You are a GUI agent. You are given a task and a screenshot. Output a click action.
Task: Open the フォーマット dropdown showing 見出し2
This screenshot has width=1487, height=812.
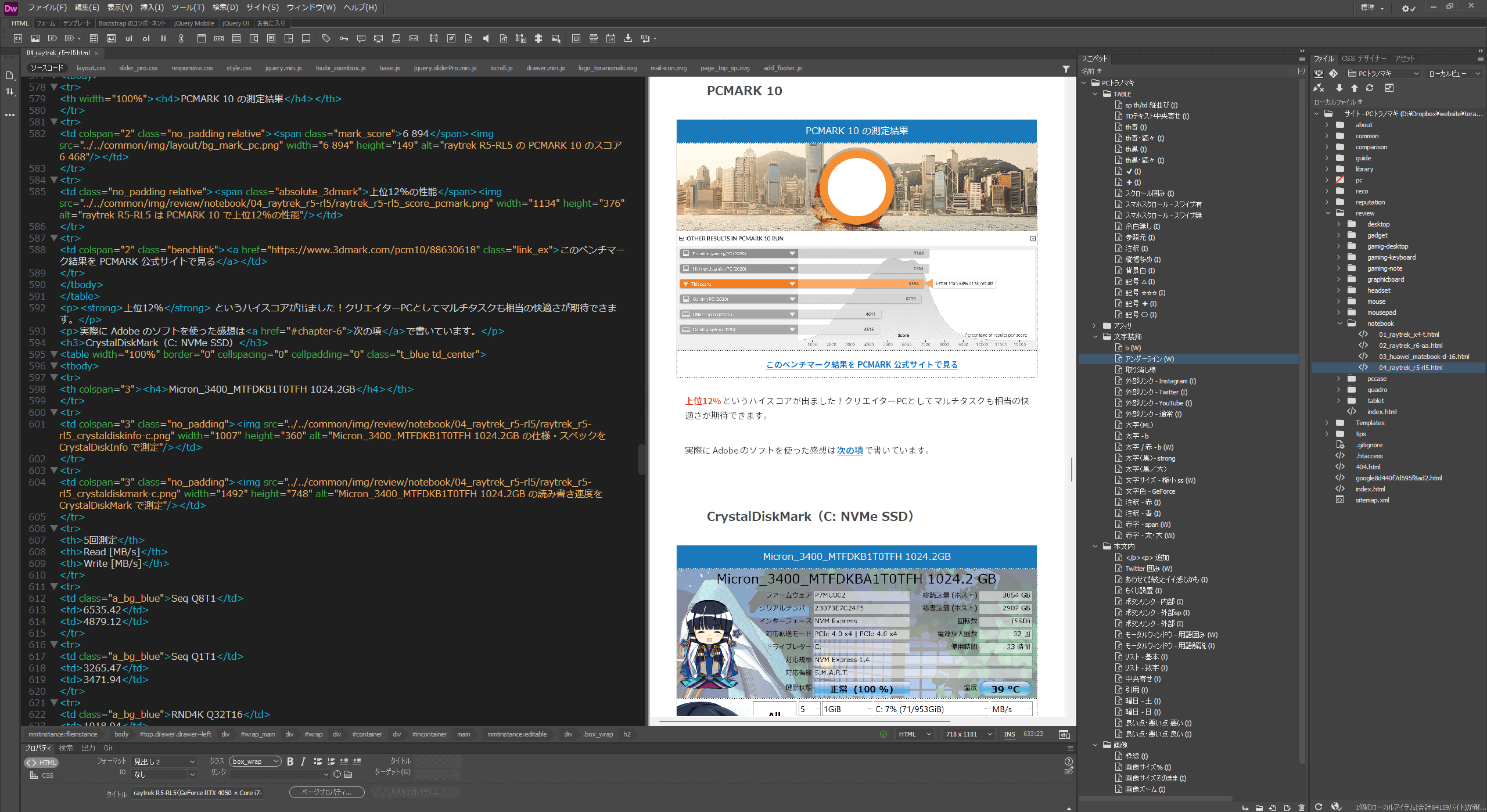(164, 761)
